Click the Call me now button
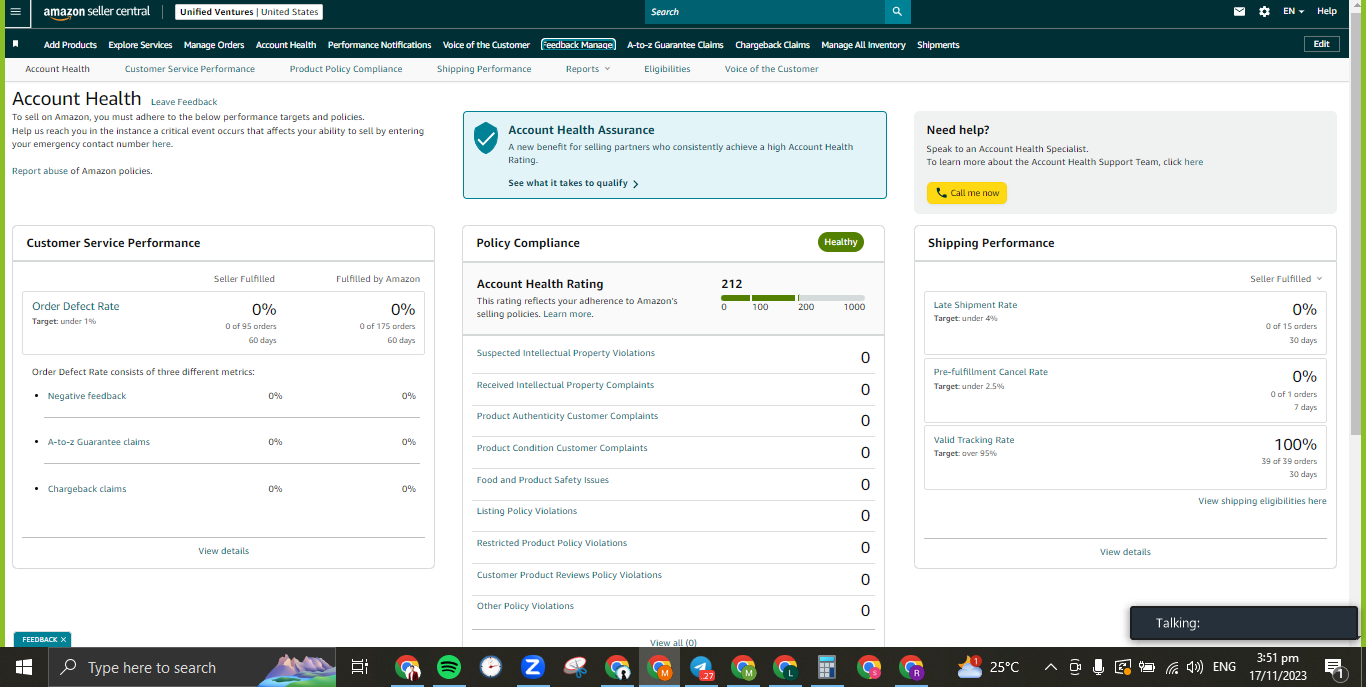This screenshot has height=687, width=1366. (967, 193)
